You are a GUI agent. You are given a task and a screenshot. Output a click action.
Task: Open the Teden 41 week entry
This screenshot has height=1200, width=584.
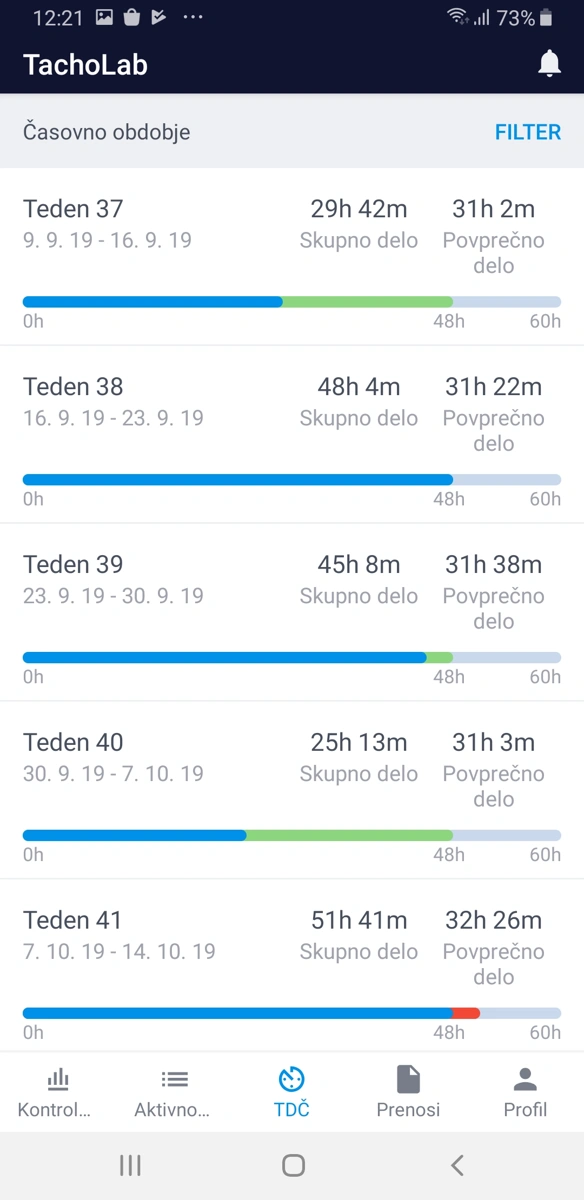292,966
